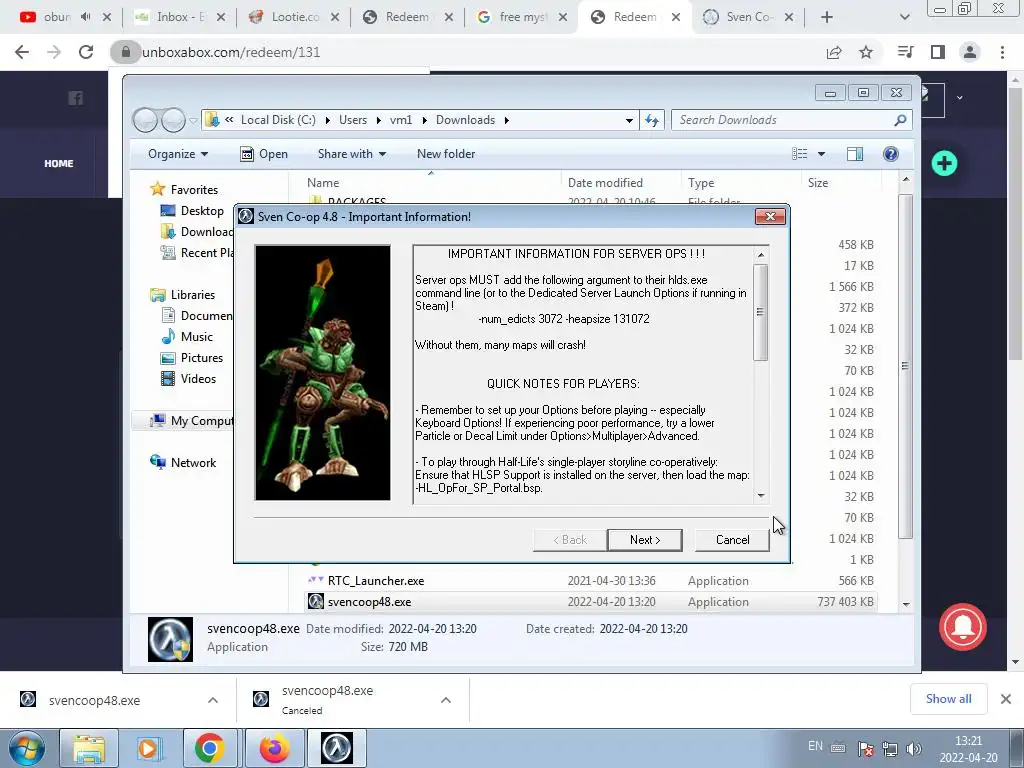Switch to the Inbox tab
Image resolution: width=1024 pixels, height=768 pixels.
coord(180,17)
